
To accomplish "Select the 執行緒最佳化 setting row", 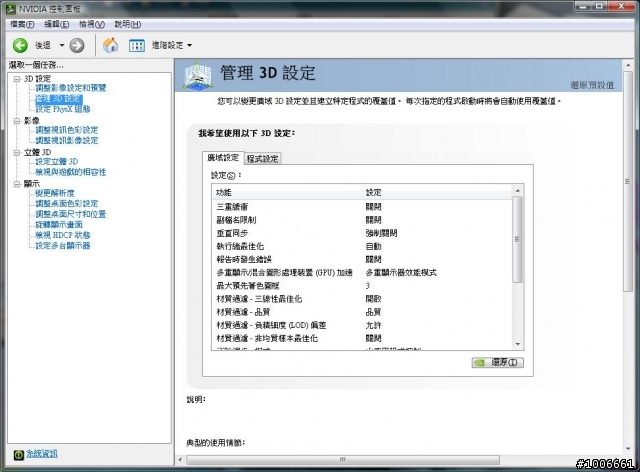I will tap(362, 246).
